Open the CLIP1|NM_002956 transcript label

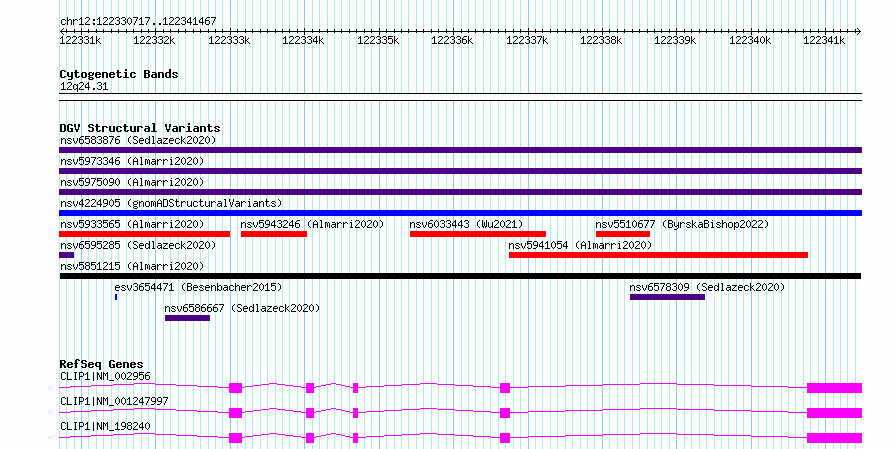[105, 376]
